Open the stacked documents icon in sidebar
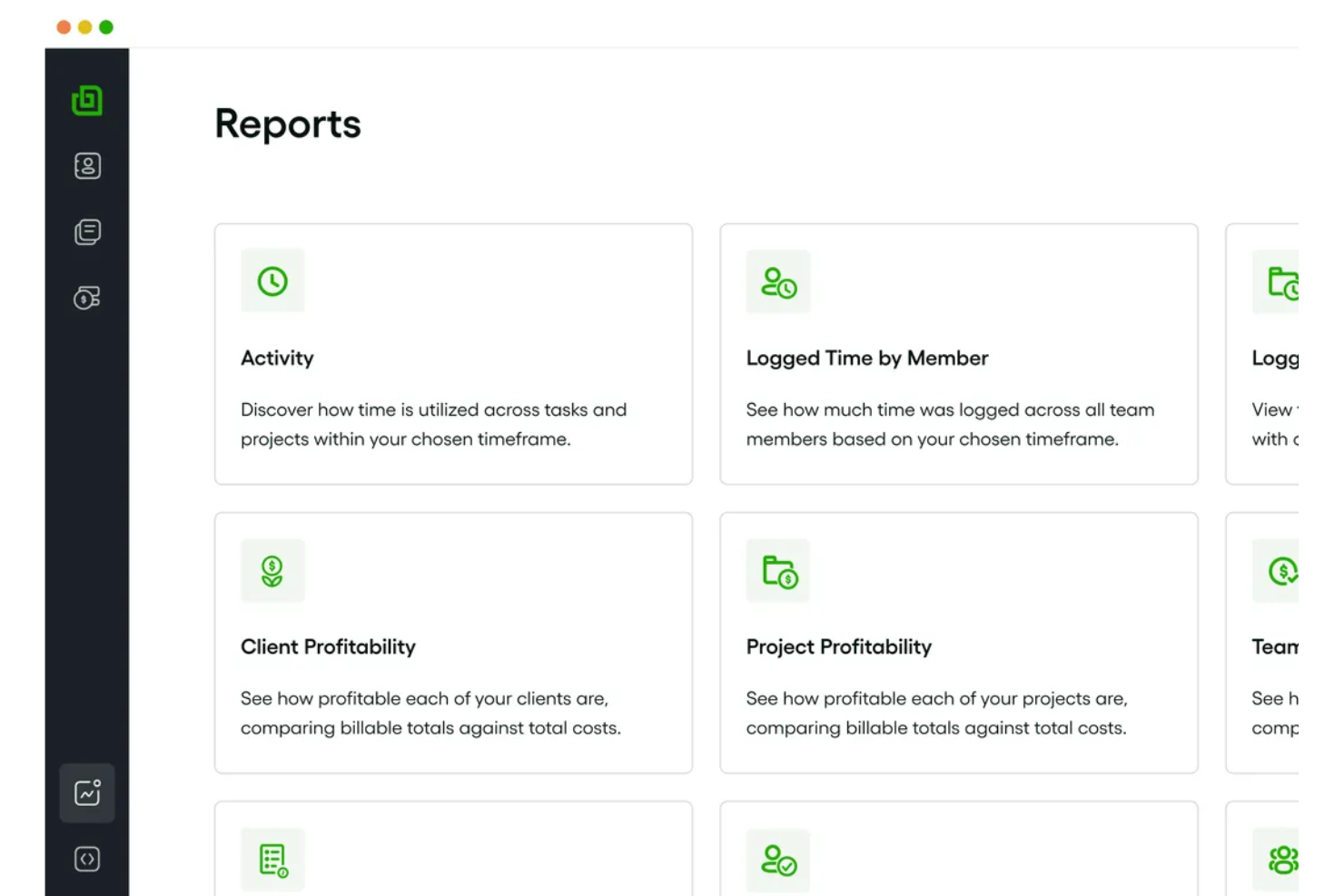 pyautogui.click(x=87, y=231)
